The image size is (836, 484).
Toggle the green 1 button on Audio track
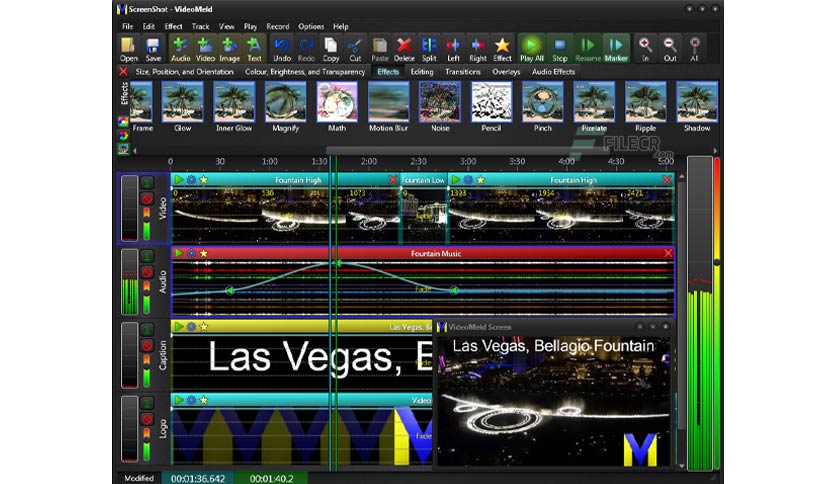pyautogui.click(x=147, y=256)
